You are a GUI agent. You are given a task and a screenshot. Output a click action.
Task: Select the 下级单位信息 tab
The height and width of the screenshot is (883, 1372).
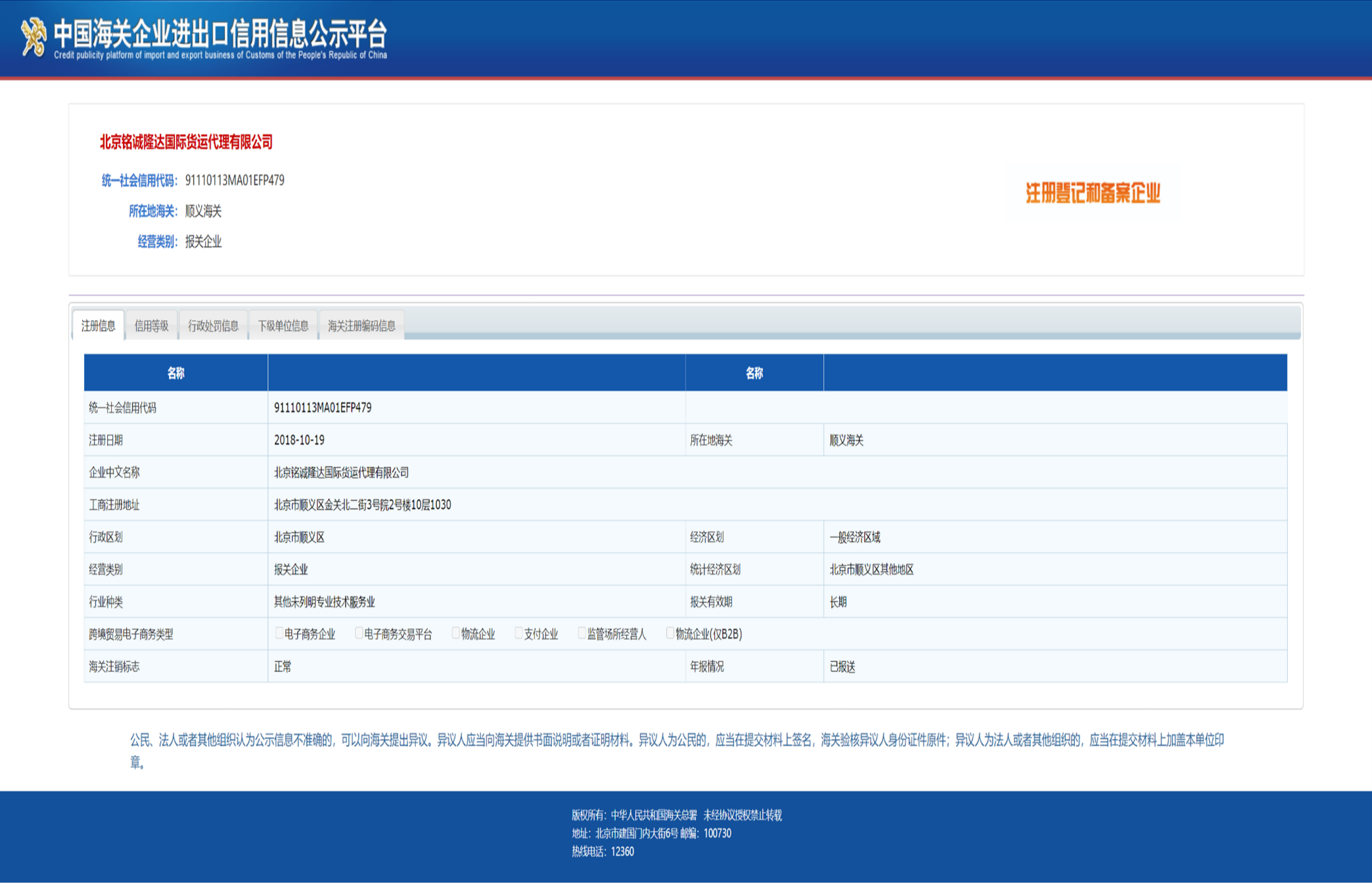283,325
